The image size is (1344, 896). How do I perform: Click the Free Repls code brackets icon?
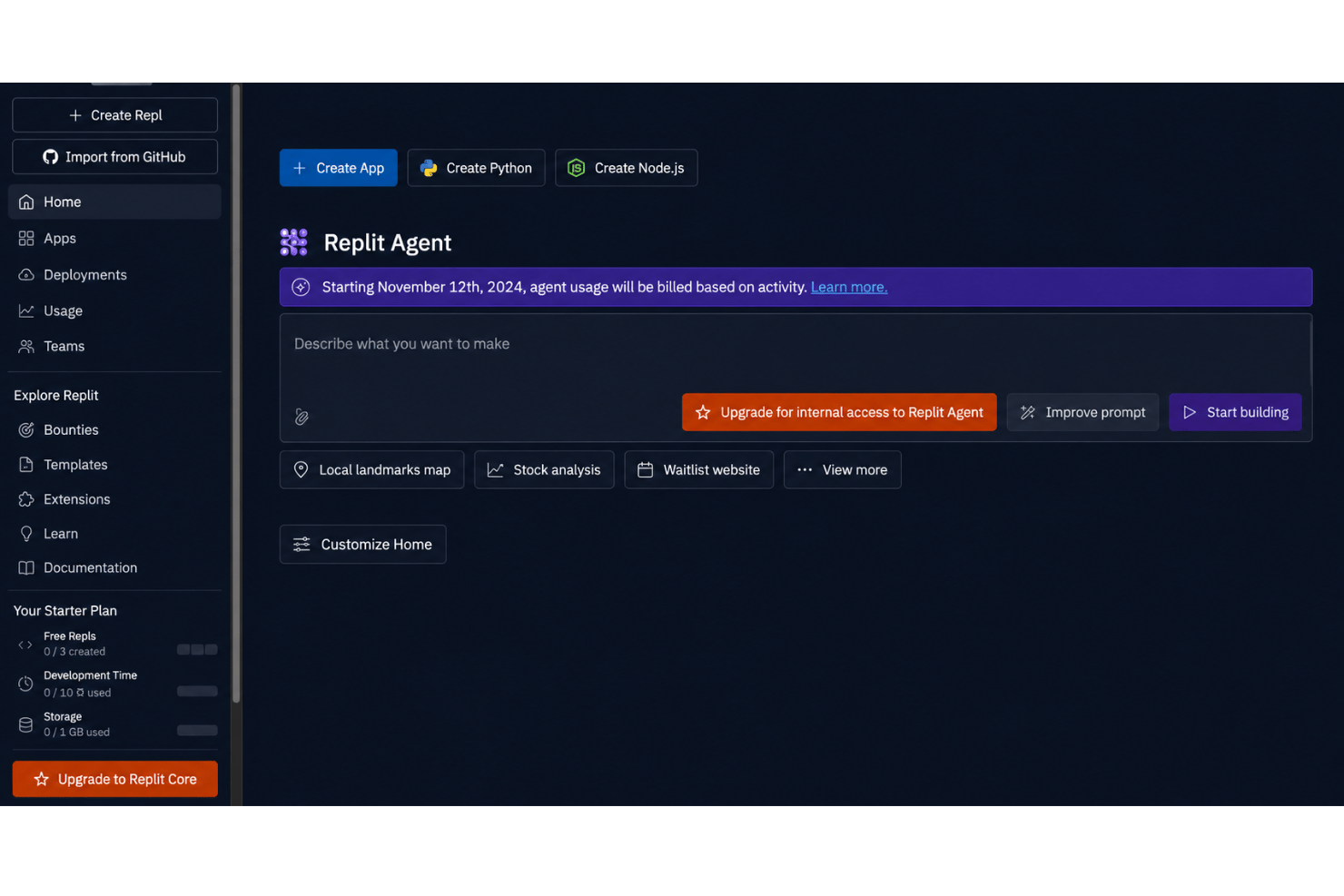25,645
